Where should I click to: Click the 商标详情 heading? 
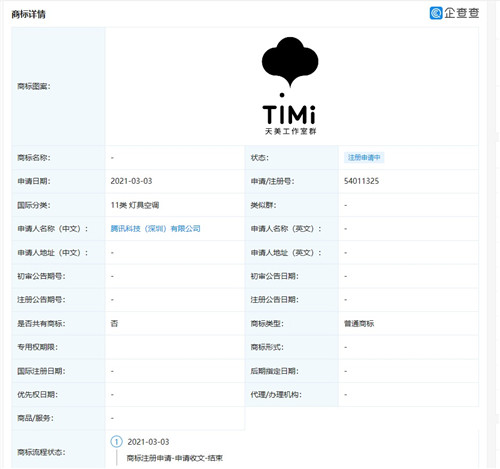[x=28, y=14]
